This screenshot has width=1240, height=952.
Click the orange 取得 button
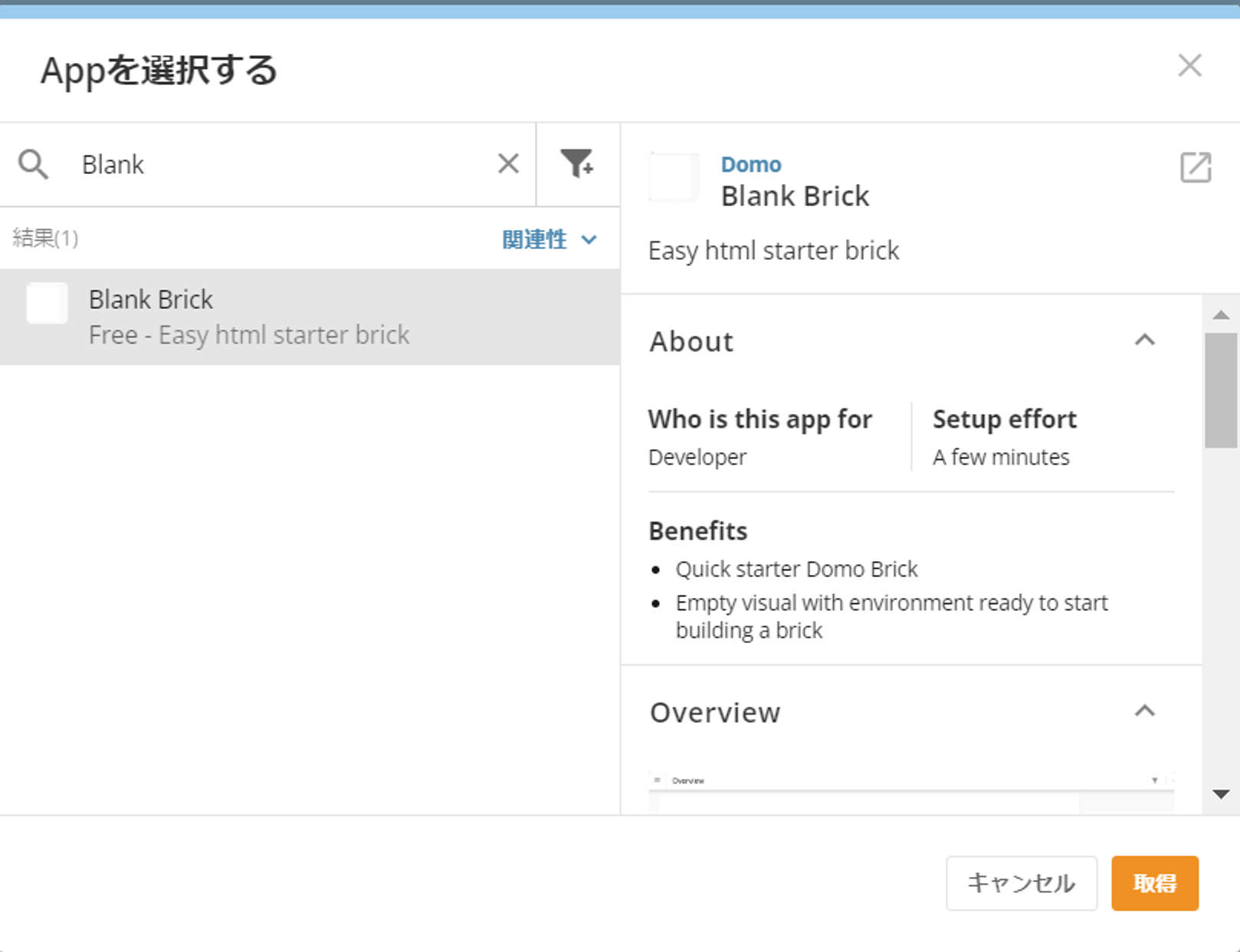(x=1155, y=883)
